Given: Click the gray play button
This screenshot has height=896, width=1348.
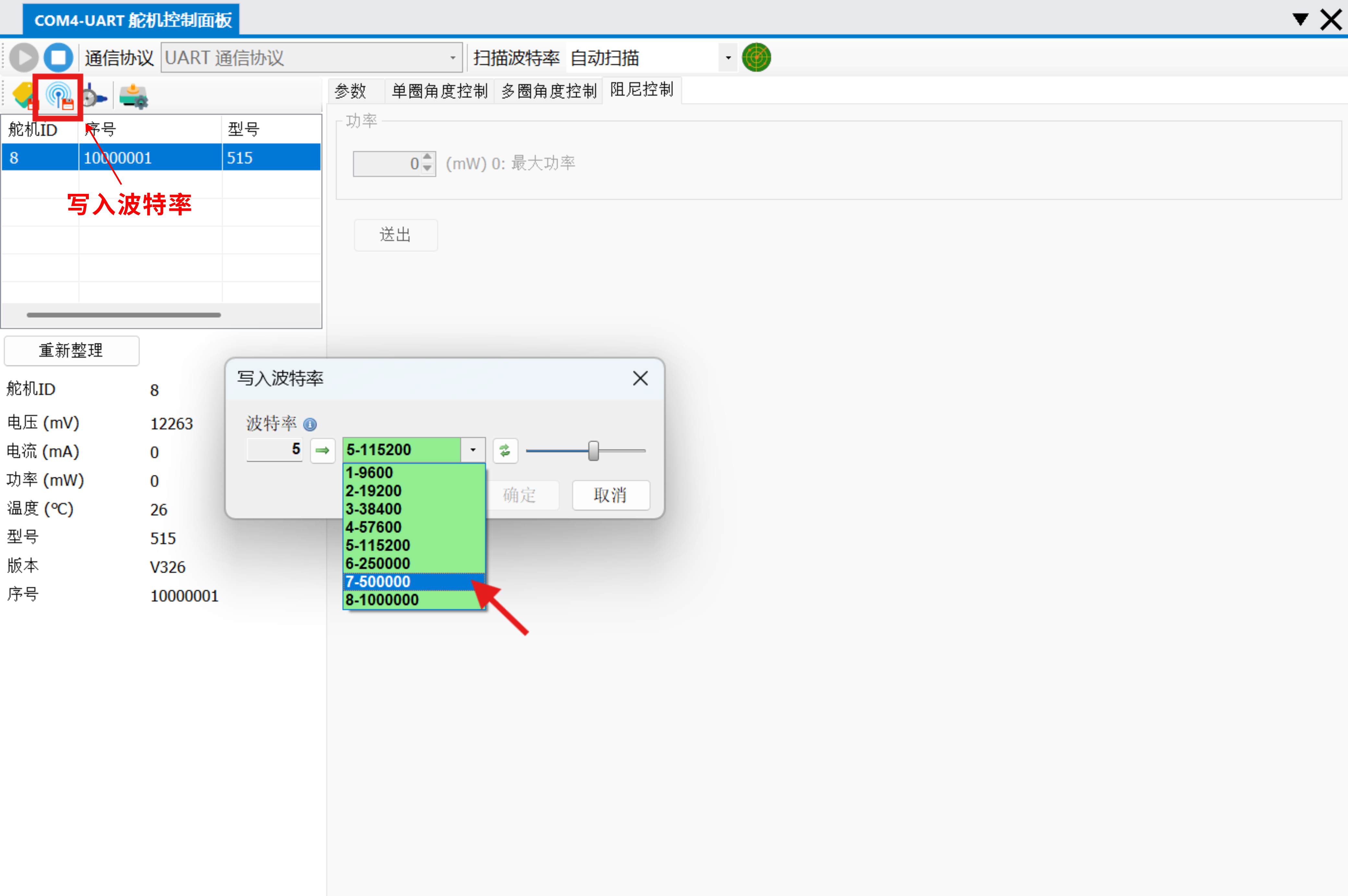Looking at the screenshot, I should click(24, 58).
